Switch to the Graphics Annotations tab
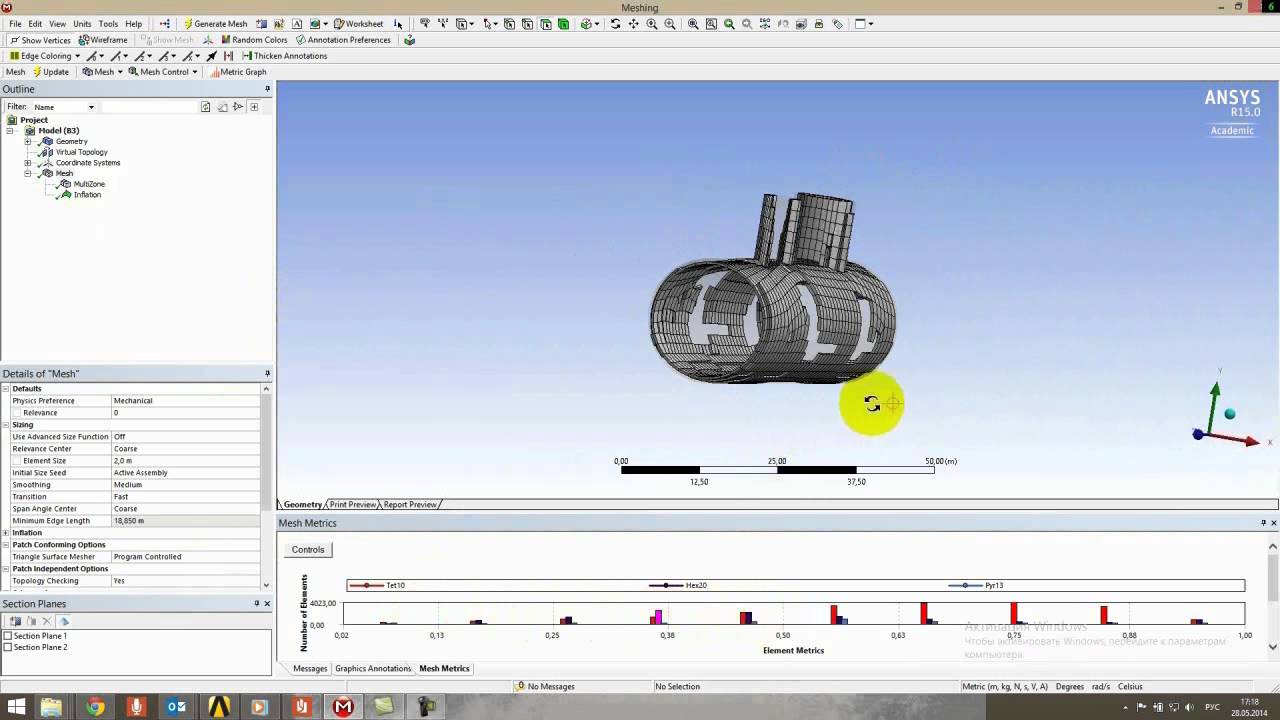The width and height of the screenshot is (1280, 720). point(373,668)
